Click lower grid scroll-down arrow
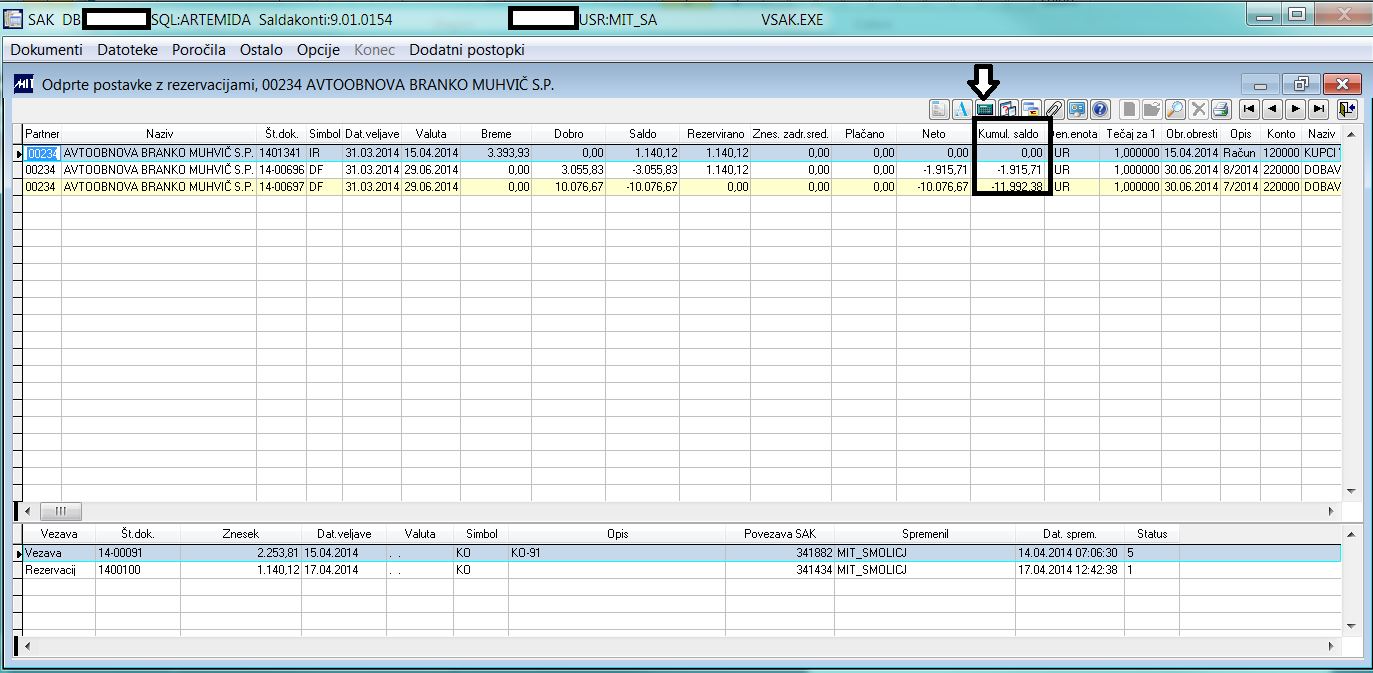The width and height of the screenshot is (1373, 673). [x=1351, y=626]
